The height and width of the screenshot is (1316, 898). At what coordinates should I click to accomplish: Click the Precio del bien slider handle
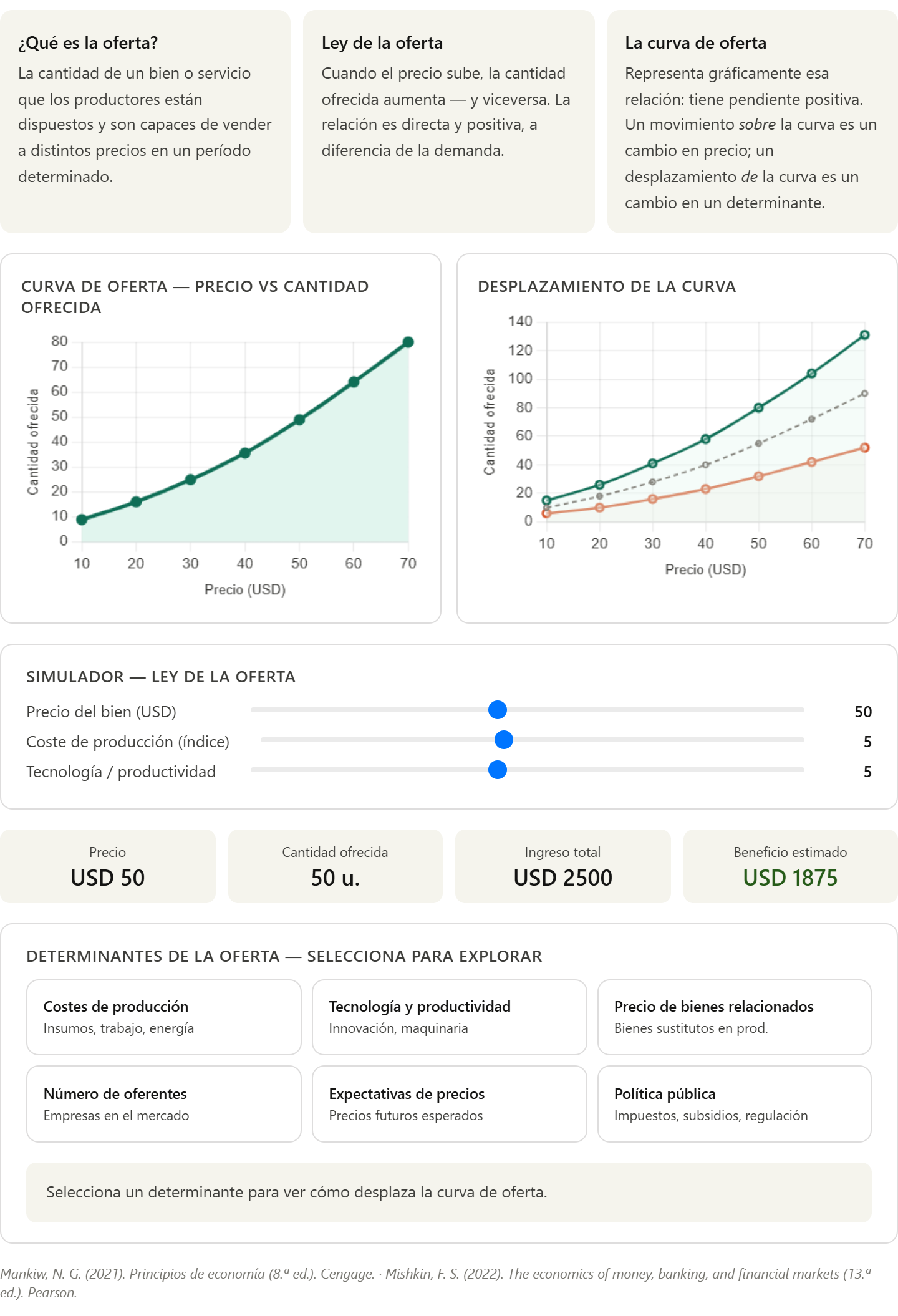click(498, 710)
